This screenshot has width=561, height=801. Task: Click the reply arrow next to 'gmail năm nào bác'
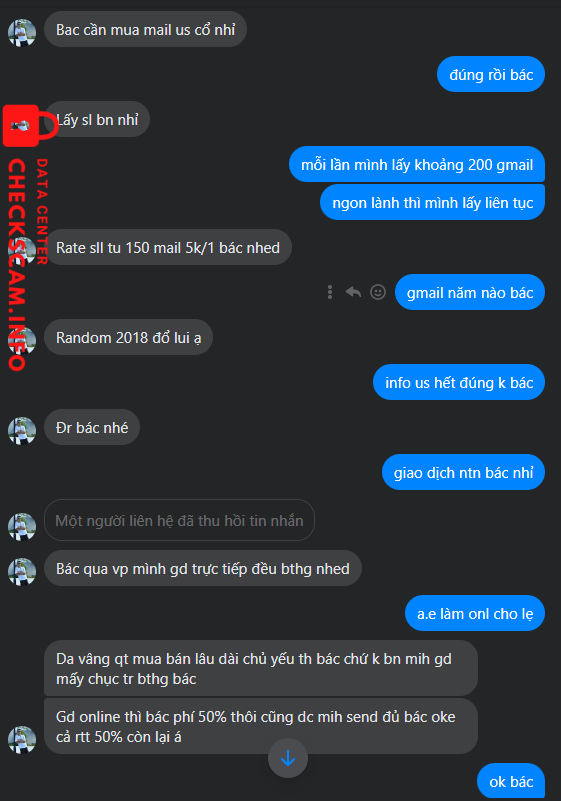pyautogui.click(x=354, y=292)
